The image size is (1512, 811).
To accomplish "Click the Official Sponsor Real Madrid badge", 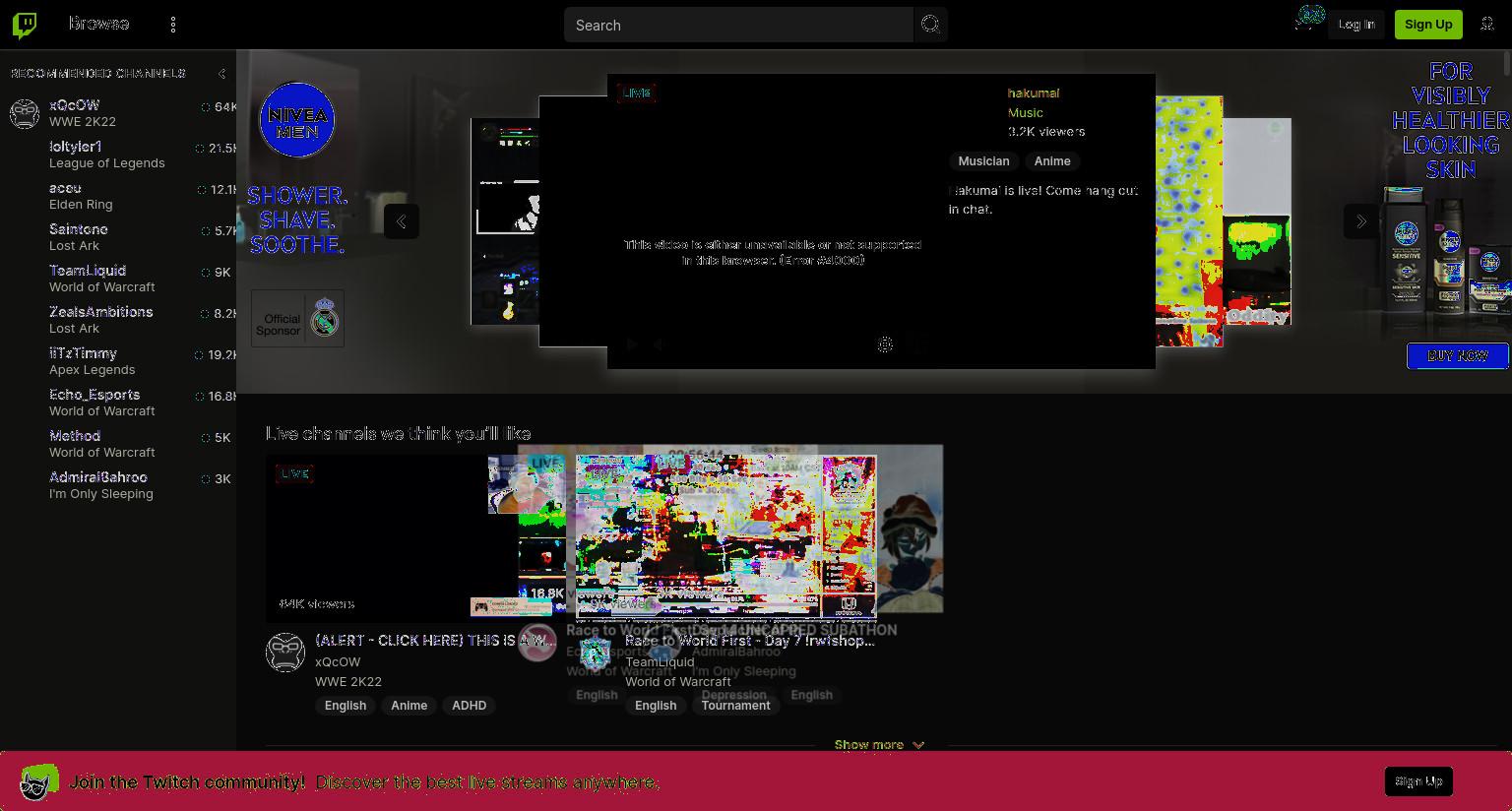I will tap(297, 318).
